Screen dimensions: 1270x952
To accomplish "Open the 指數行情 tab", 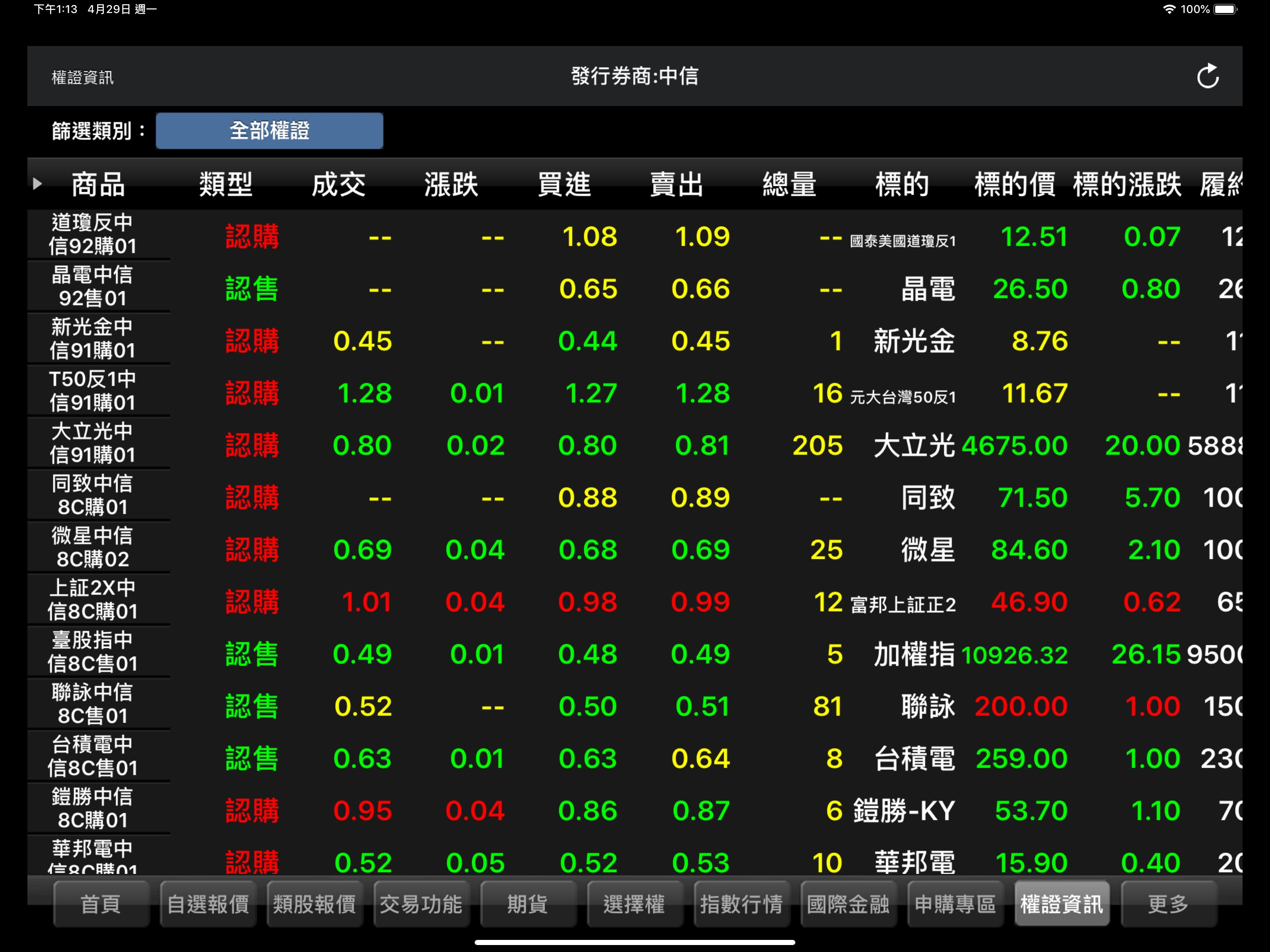I will tap(742, 904).
